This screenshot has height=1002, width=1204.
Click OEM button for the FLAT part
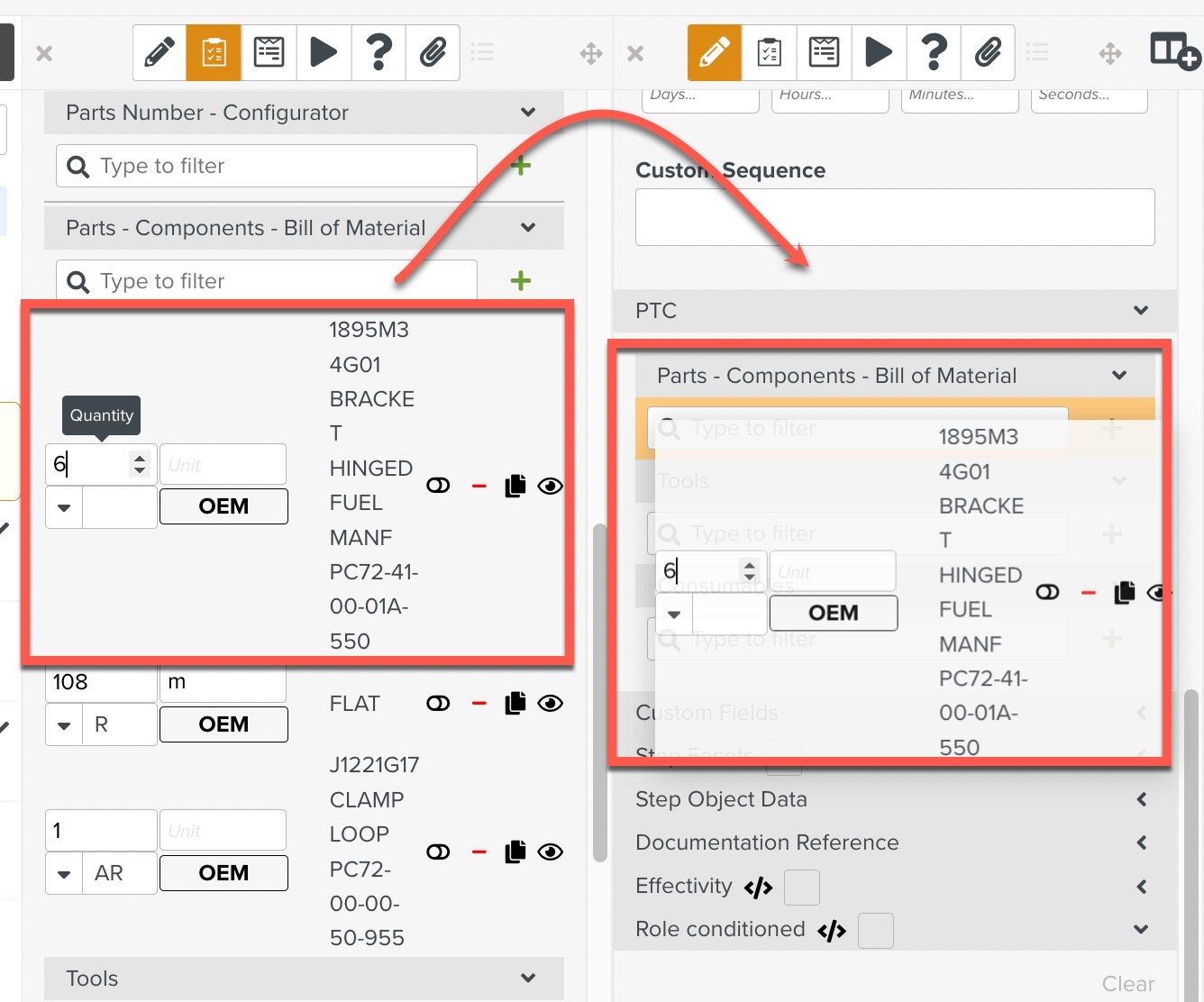pyautogui.click(x=223, y=724)
